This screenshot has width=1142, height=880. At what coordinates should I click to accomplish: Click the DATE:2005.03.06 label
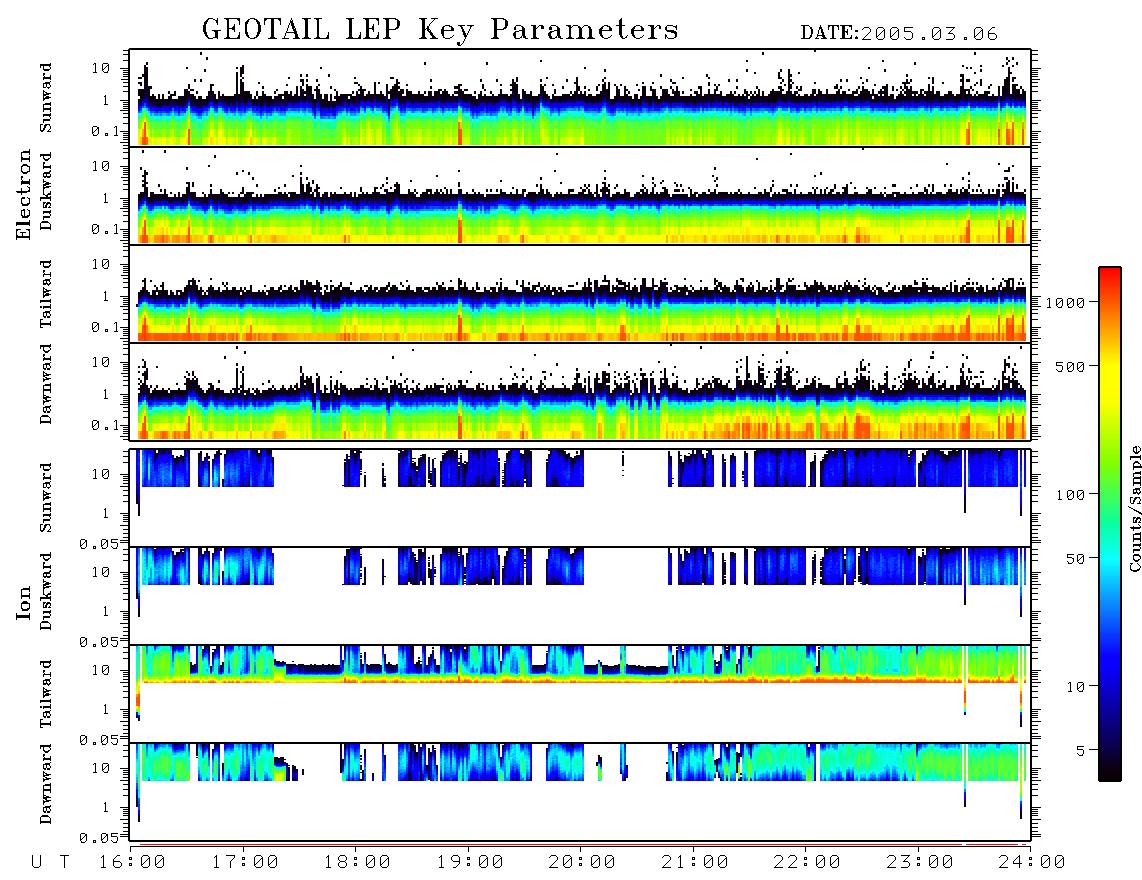(x=899, y=34)
